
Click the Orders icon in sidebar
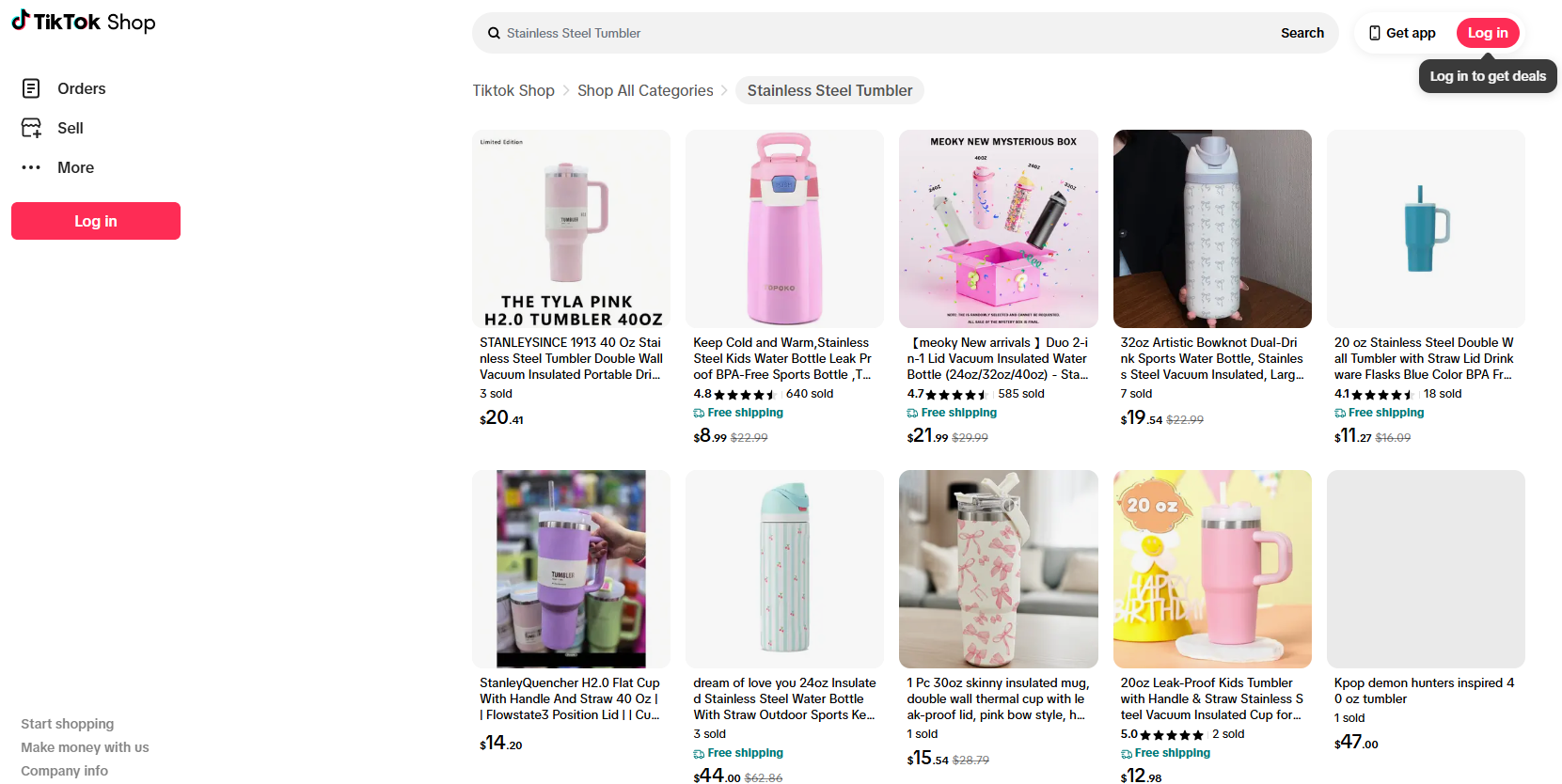(31, 88)
